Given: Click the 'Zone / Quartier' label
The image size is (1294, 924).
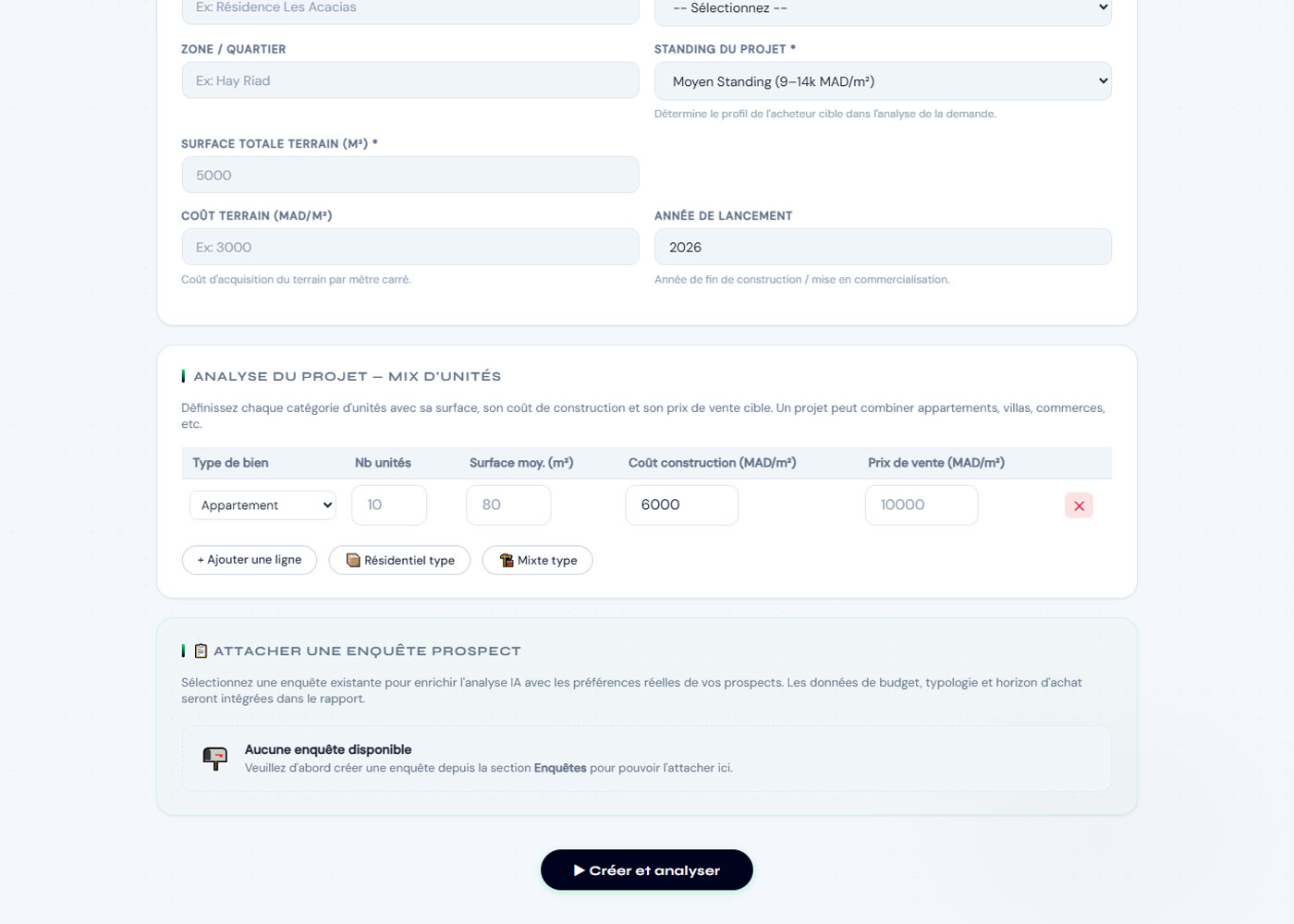Looking at the screenshot, I should [234, 49].
